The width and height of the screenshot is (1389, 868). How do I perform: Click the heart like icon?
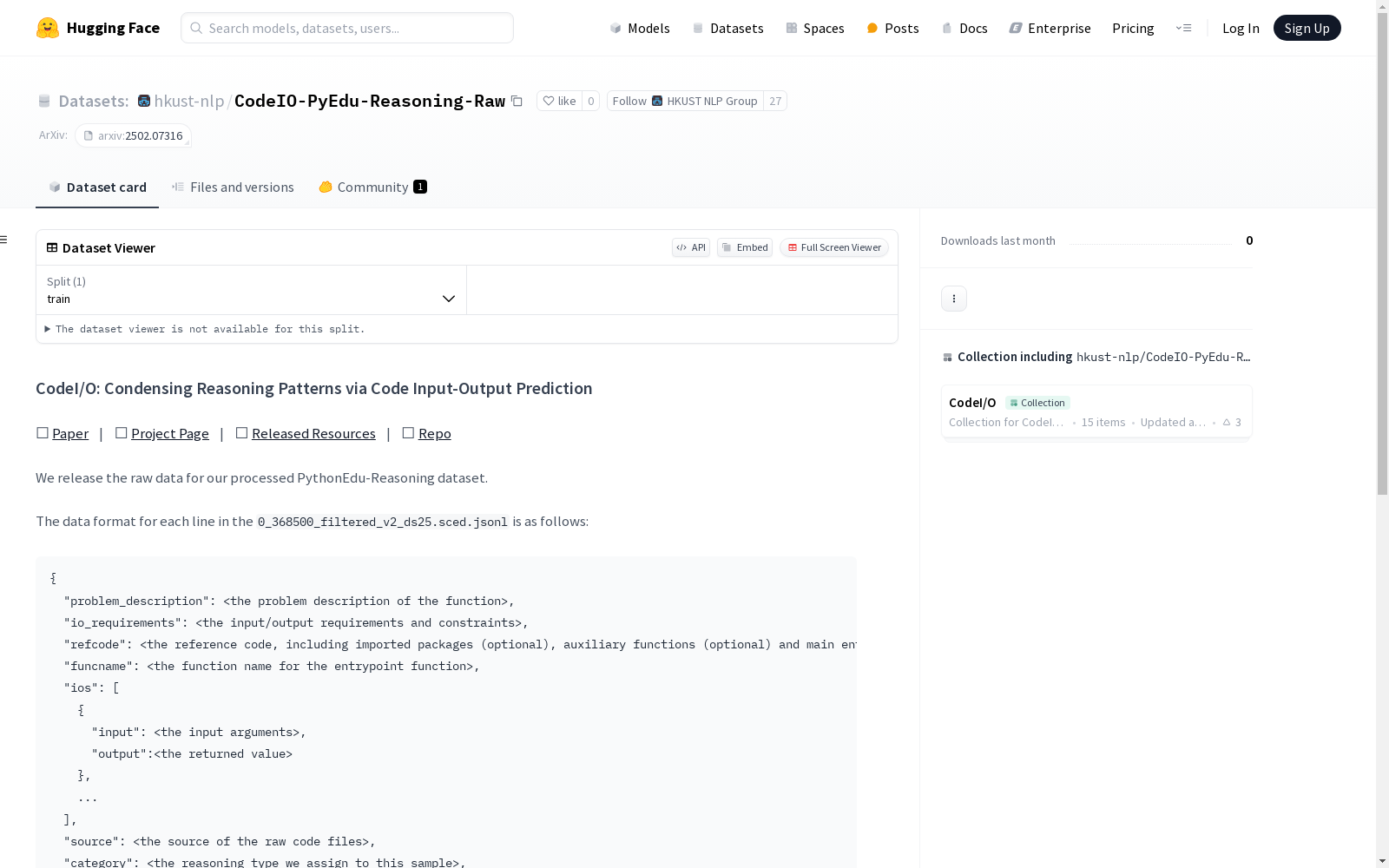[548, 101]
